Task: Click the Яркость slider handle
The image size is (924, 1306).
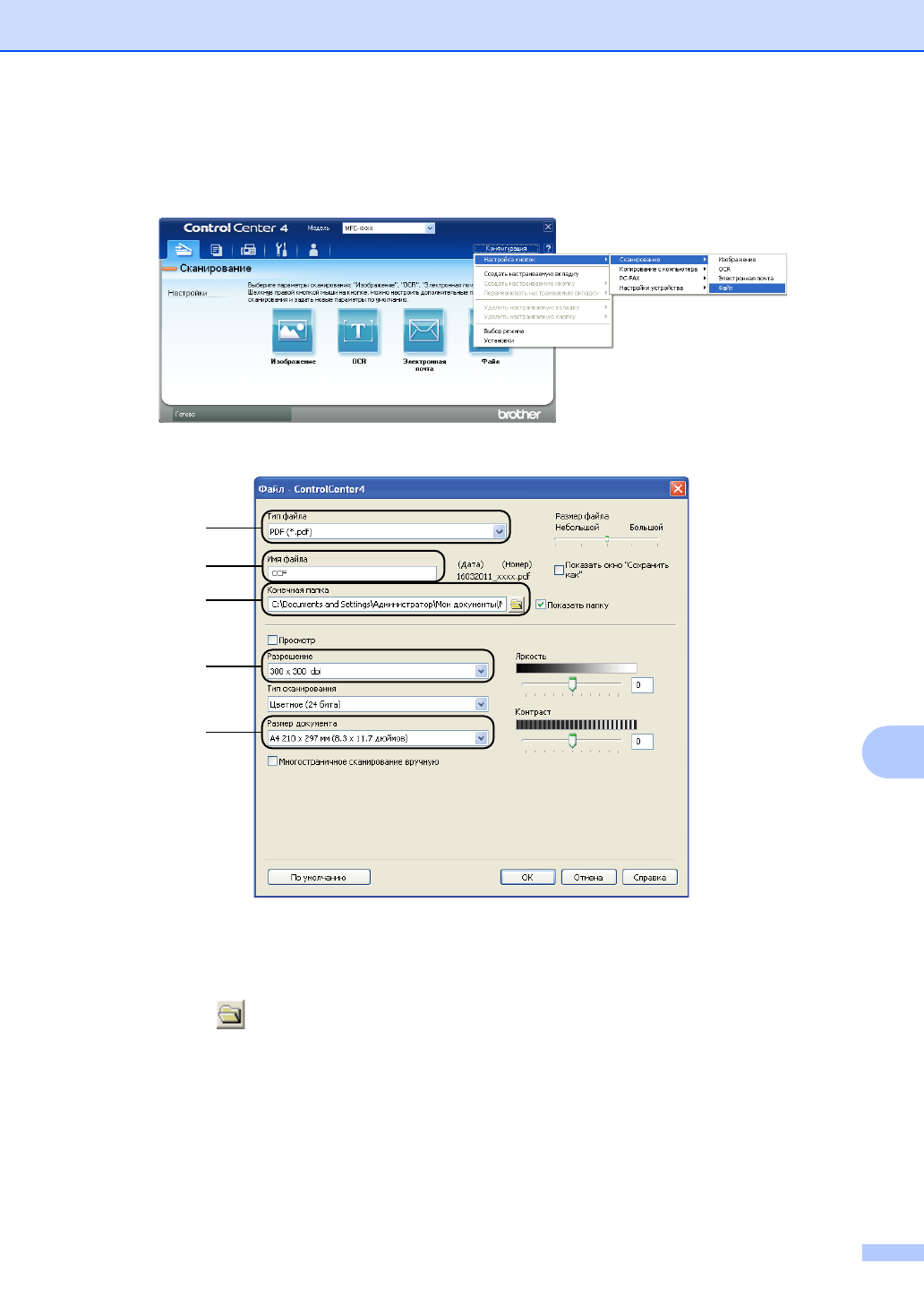Action: click(x=572, y=684)
